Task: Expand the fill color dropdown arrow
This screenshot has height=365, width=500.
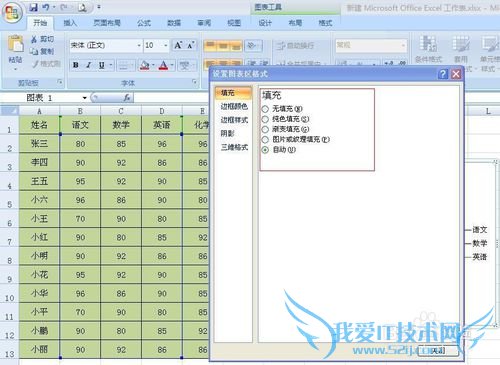Action: (153, 65)
